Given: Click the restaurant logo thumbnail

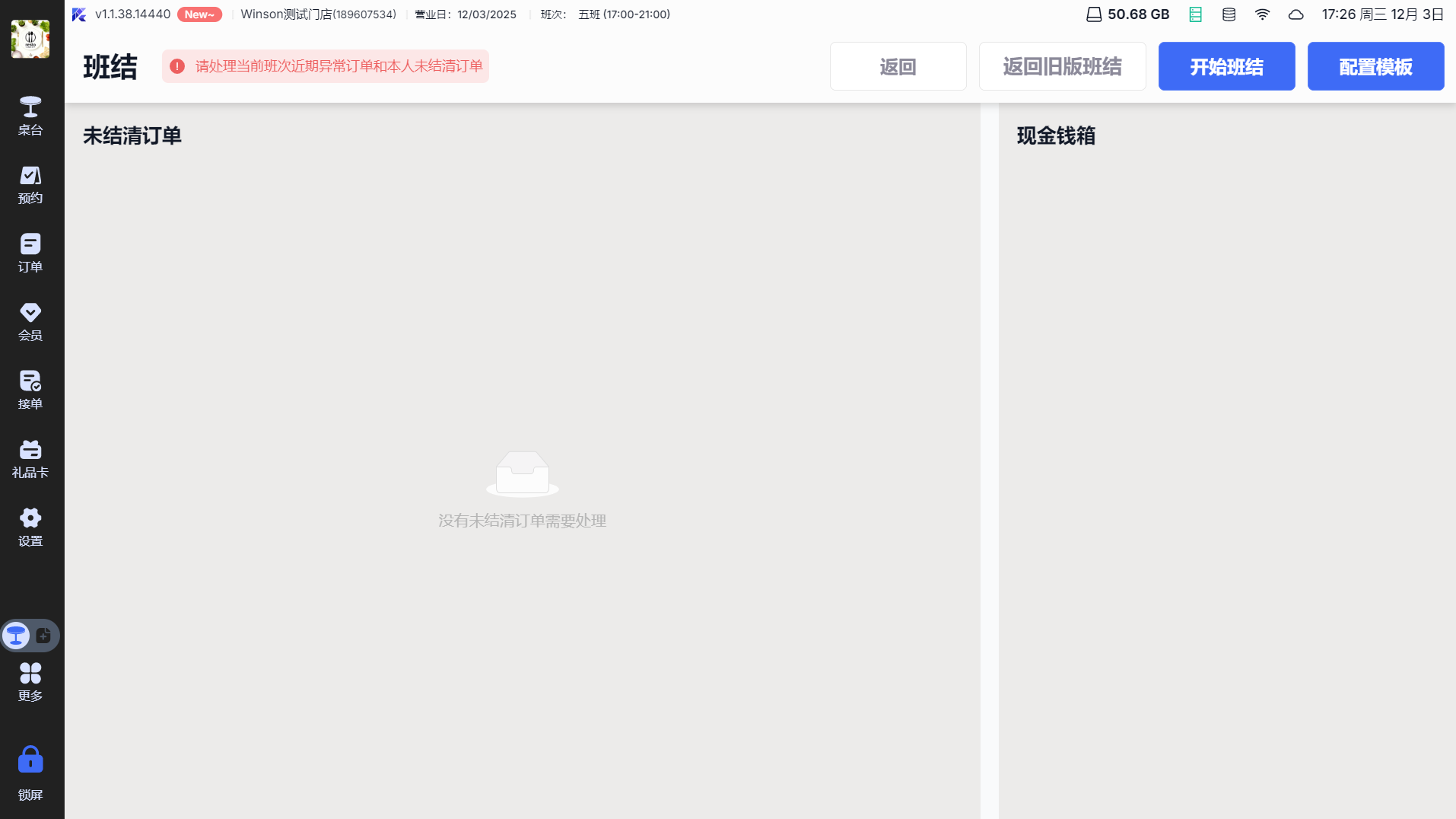Looking at the screenshot, I should click(30, 39).
